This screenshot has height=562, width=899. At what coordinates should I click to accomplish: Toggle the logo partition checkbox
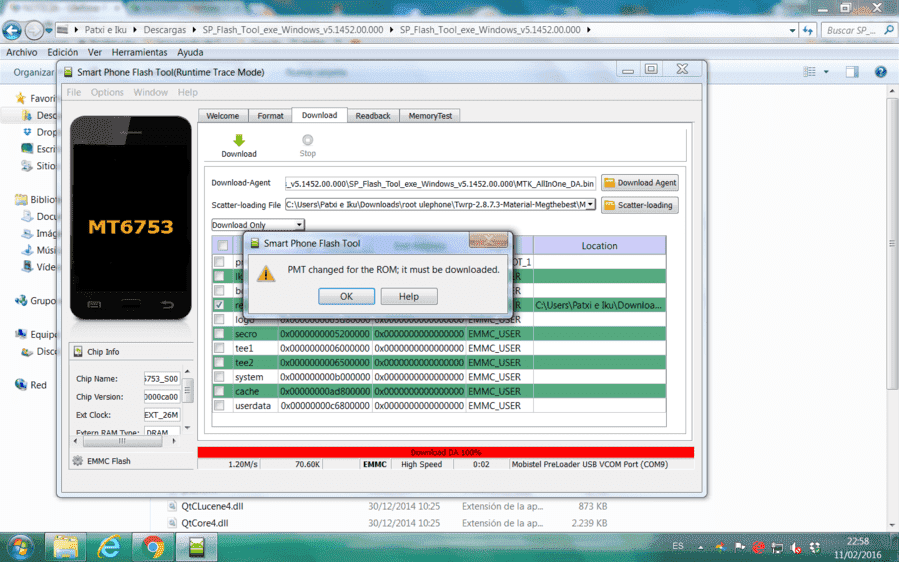(x=219, y=319)
